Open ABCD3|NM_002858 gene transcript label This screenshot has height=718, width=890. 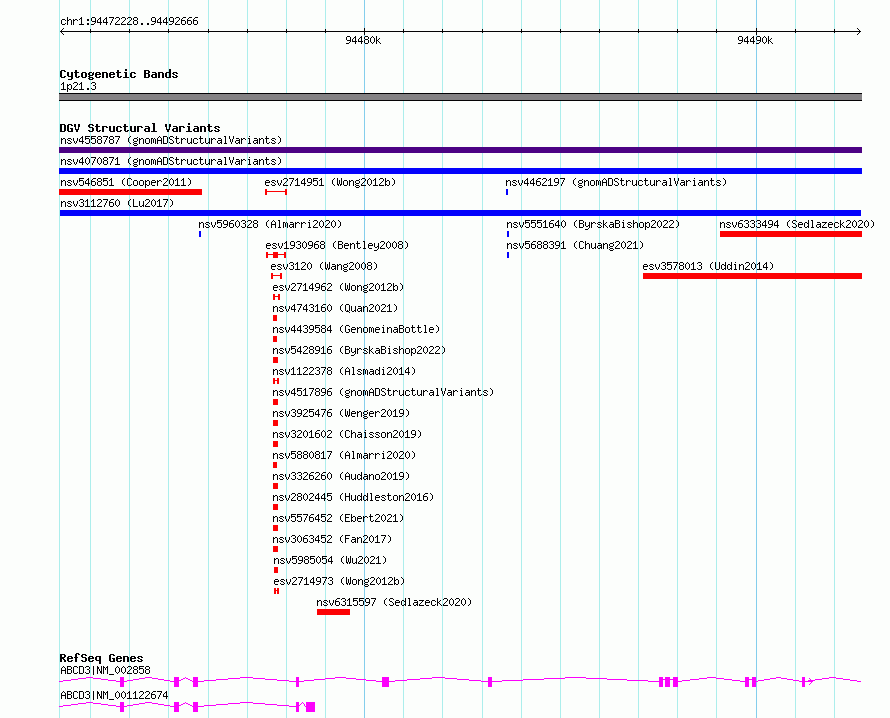(x=106, y=670)
